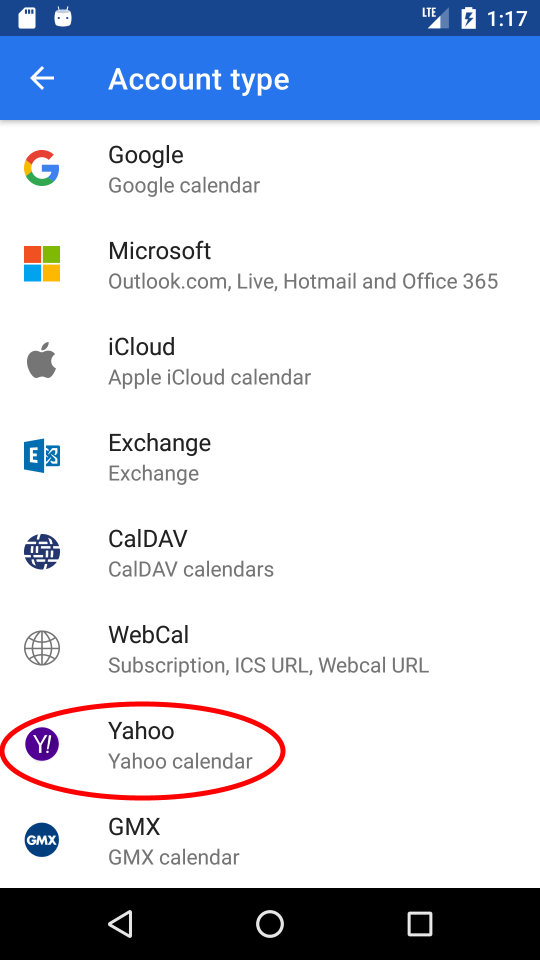Tap Android Home navigation button
This screenshot has width=540, height=960.
270,923
